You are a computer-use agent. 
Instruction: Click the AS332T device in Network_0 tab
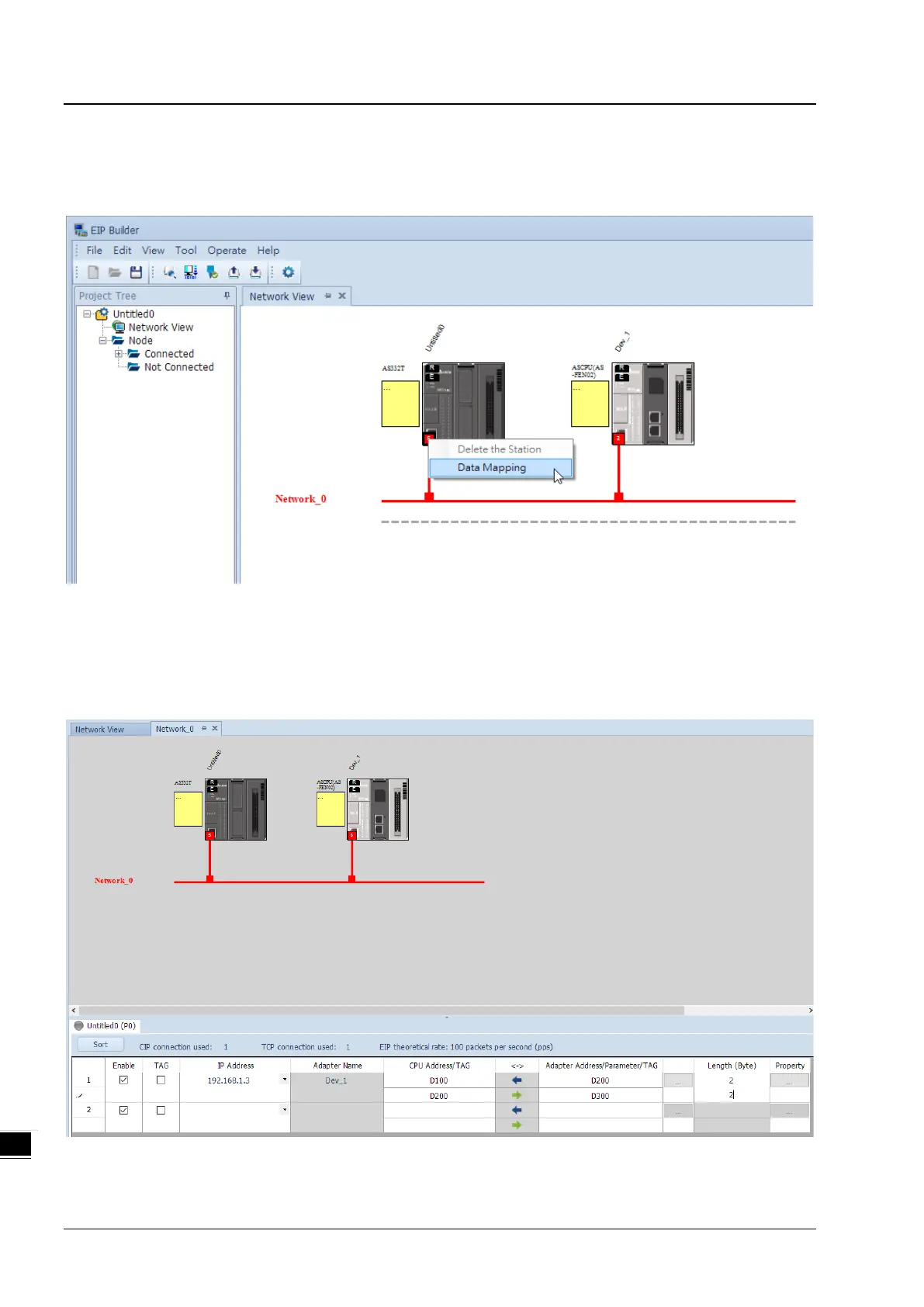point(236,810)
